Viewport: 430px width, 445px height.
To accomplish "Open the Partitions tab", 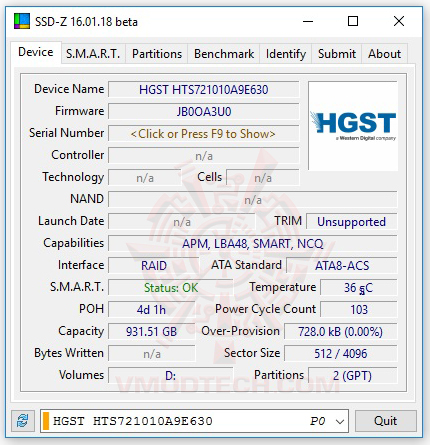I will [x=157, y=54].
